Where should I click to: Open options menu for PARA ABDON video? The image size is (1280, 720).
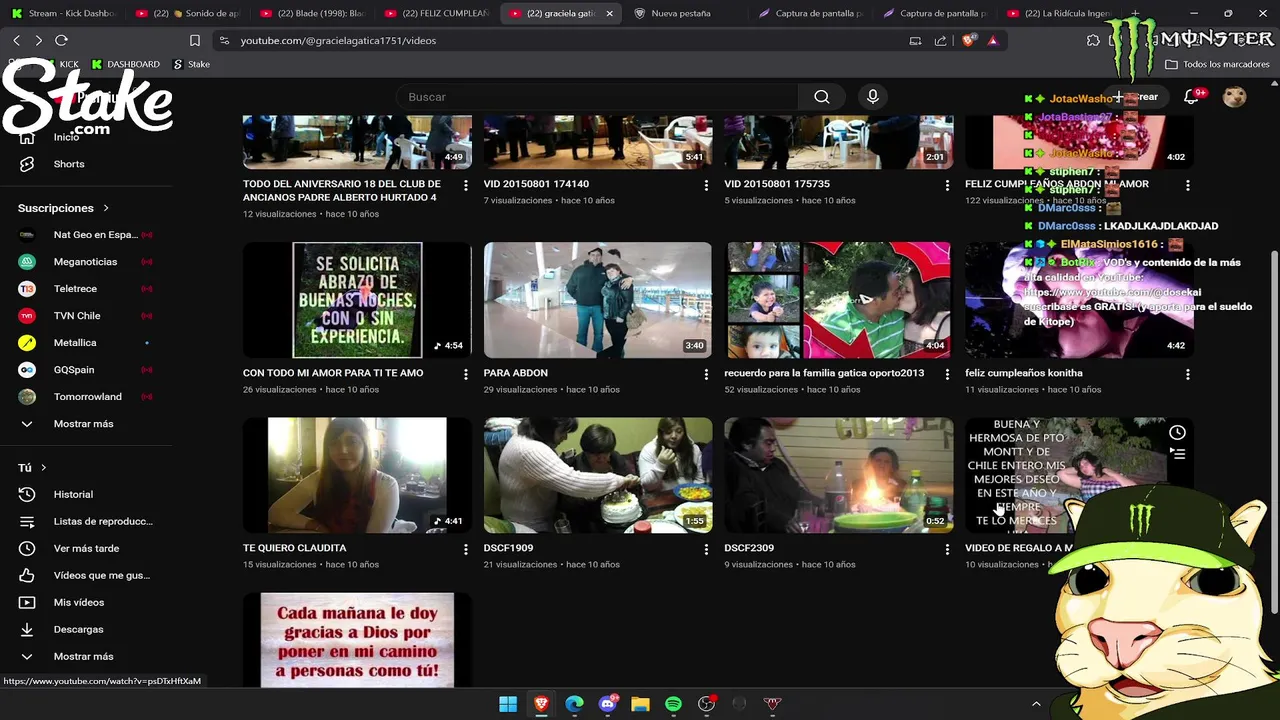(706, 374)
